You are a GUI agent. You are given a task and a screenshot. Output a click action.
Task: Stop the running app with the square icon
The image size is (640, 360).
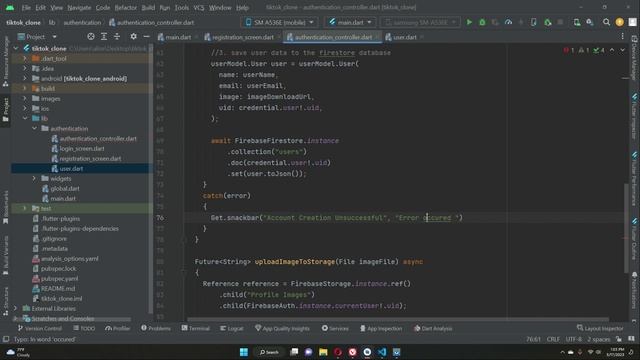click(560, 22)
